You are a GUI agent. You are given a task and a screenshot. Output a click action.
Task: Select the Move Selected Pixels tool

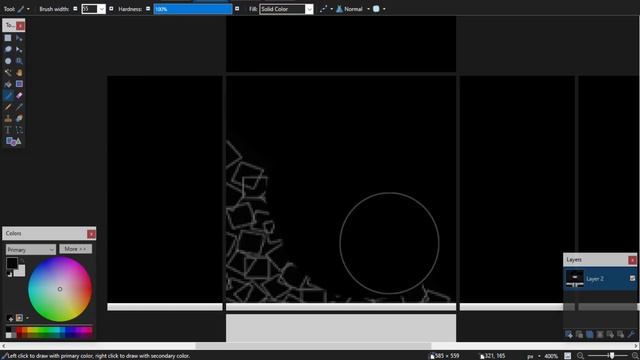coord(19,38)
